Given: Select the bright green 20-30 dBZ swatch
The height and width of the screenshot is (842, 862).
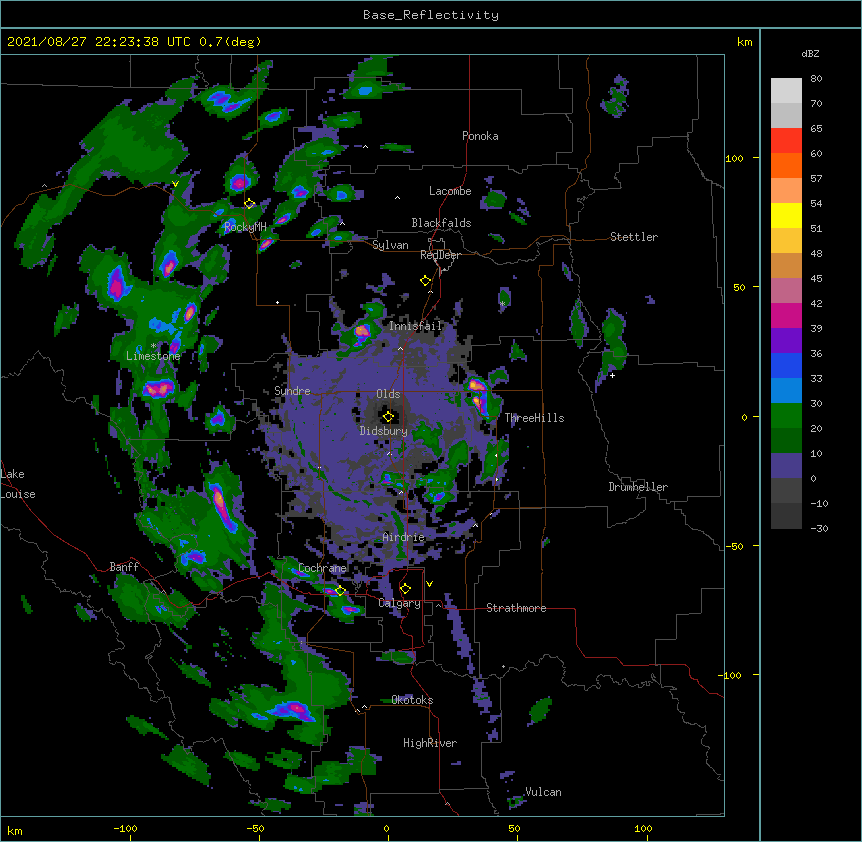Looking at the screenshot, I should tap(786, 416).
